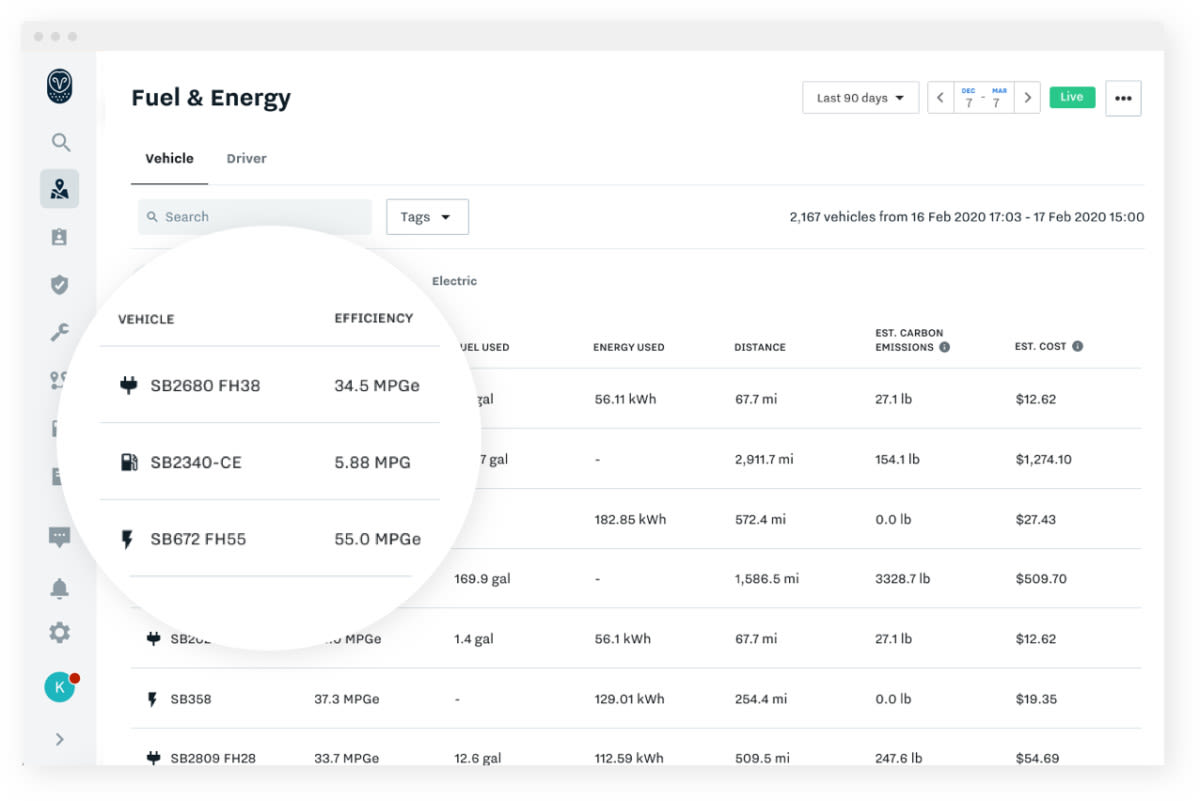Screen dimensions: 1200x801
Task: Click the '3328.7 lb' emissions cell
Action: pyautogui.click(x=902, y=578)
